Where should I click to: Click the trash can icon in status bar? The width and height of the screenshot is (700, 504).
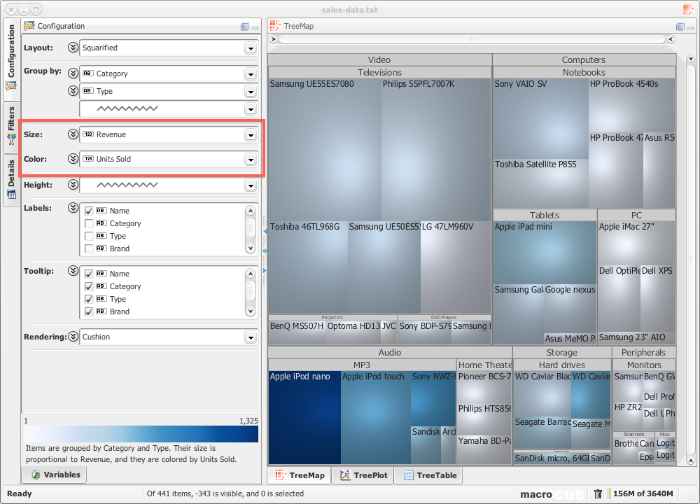[598, 493]
